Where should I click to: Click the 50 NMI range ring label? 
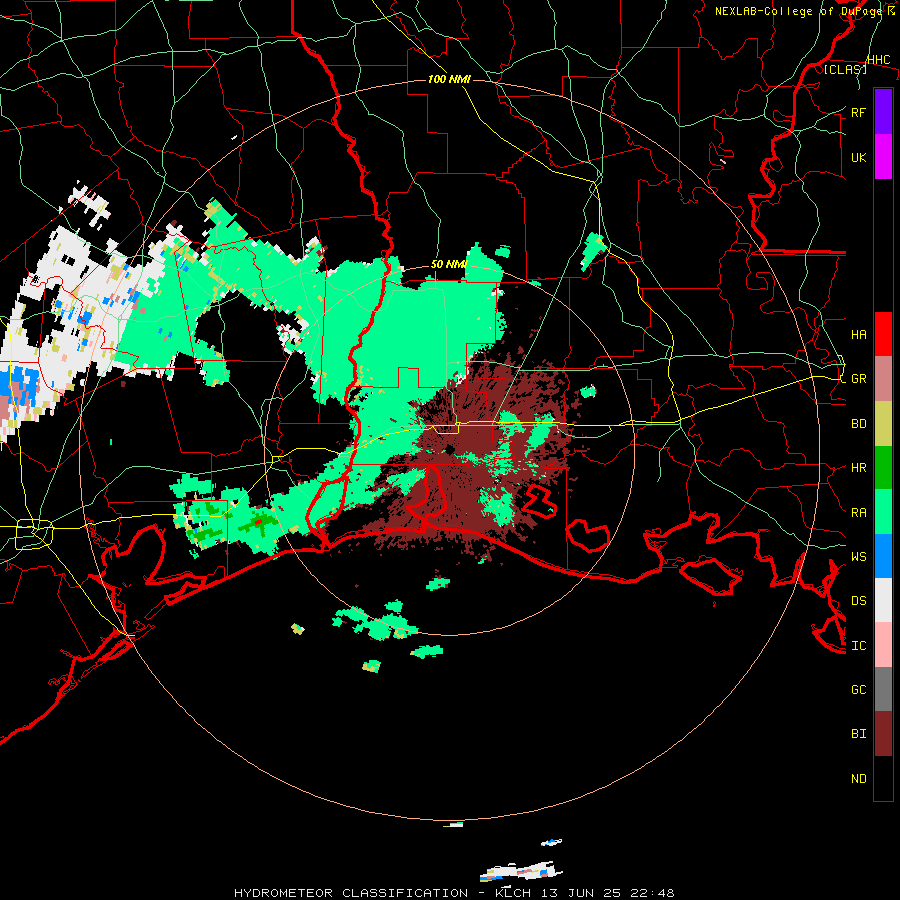click(x=449, y=264)
